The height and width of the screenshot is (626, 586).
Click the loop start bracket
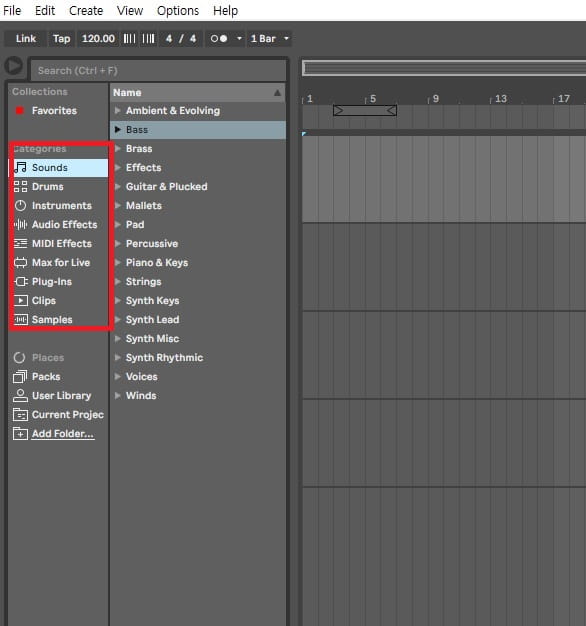coord(338,111)
